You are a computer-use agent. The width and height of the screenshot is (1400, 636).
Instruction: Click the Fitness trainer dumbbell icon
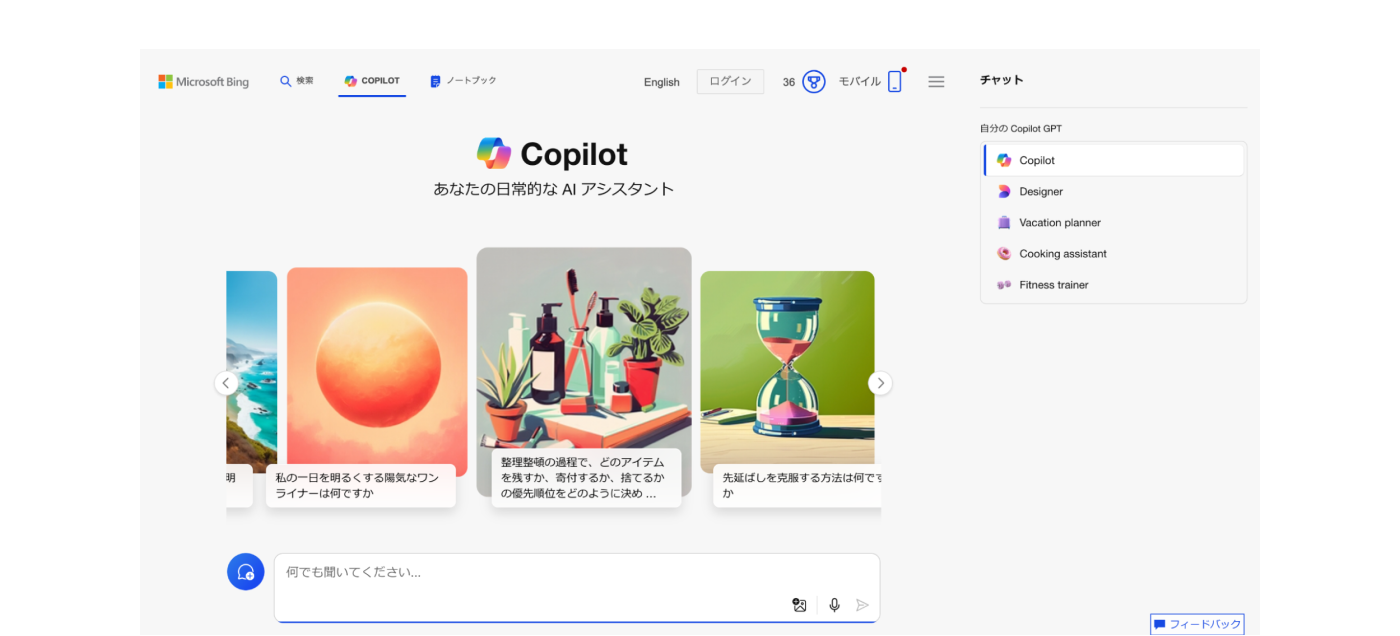pyautogui.click(x=1004, y=284)
